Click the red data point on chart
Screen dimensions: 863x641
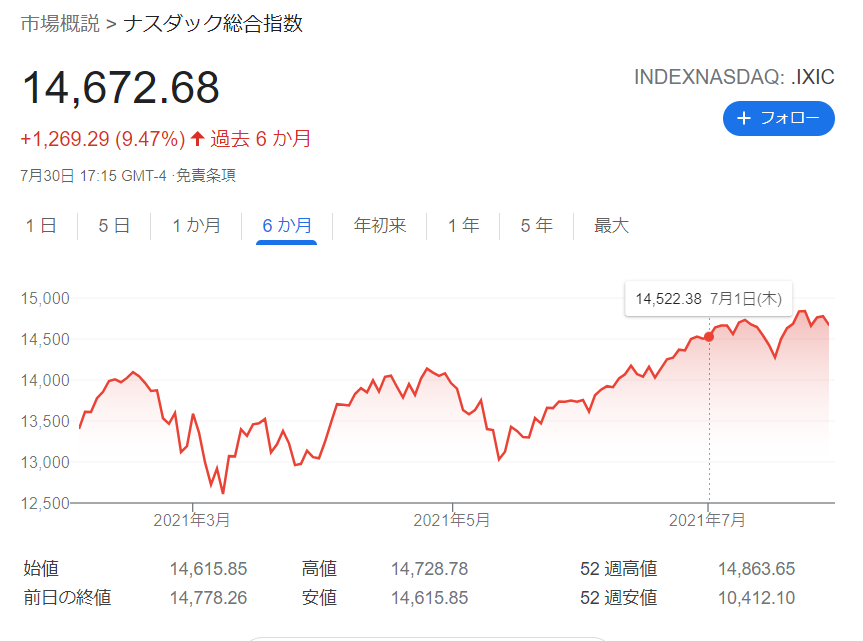click(709, 337)
